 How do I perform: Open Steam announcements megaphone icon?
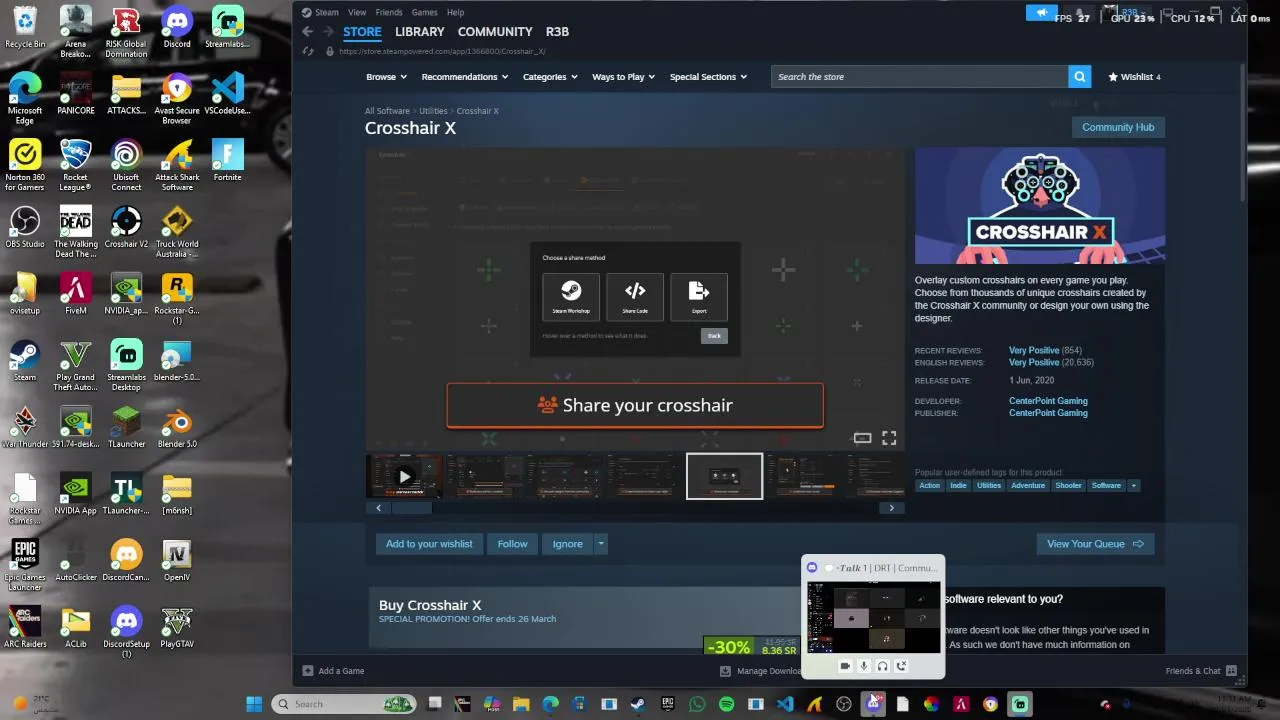pos(1041,13)
